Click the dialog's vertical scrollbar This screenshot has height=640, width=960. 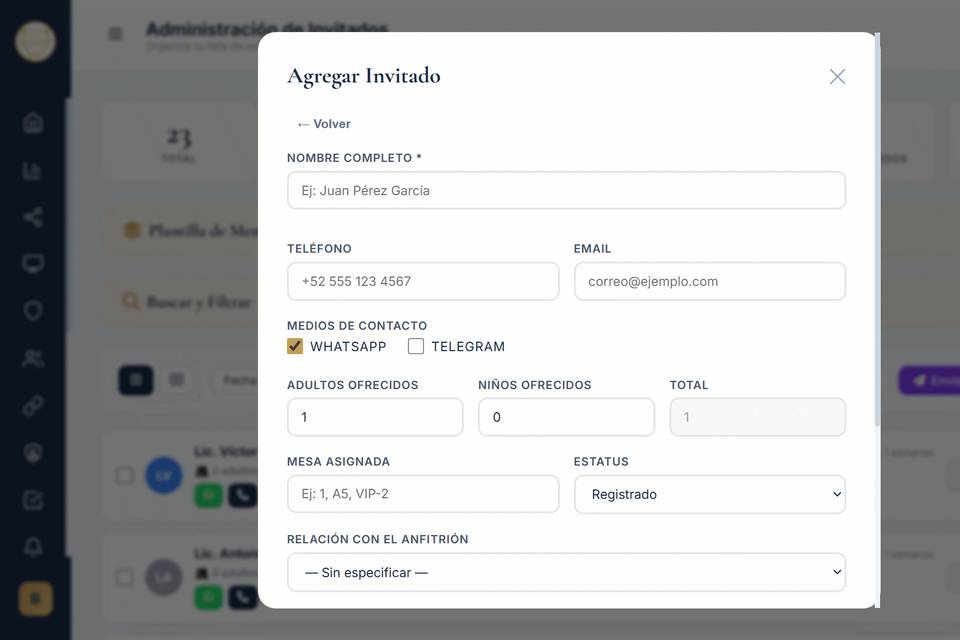click(x=877, y=230)
